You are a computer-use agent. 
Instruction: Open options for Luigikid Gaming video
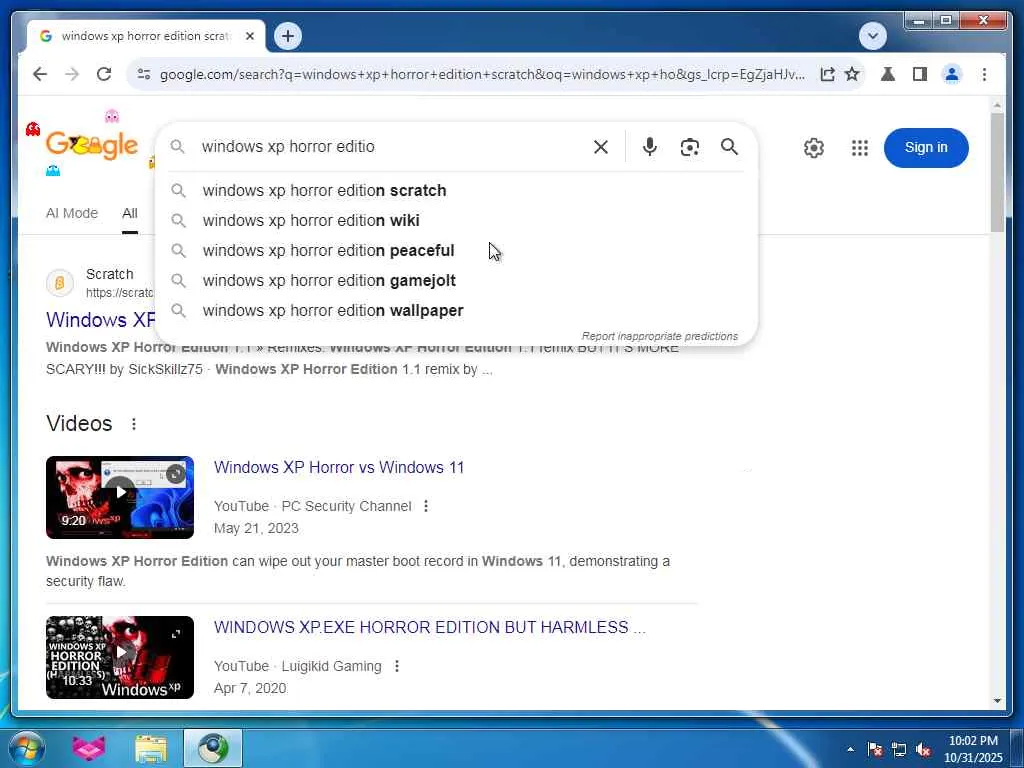(396, 666)
